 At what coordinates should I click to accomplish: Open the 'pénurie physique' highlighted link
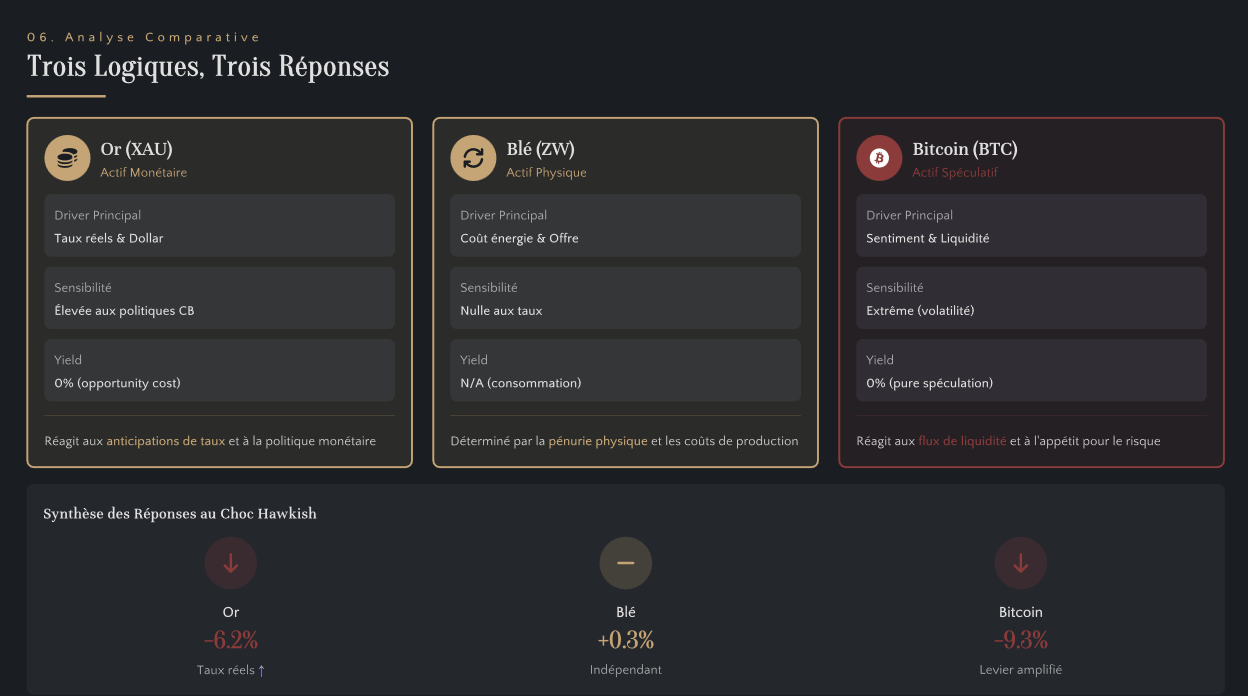pos(598,441)
